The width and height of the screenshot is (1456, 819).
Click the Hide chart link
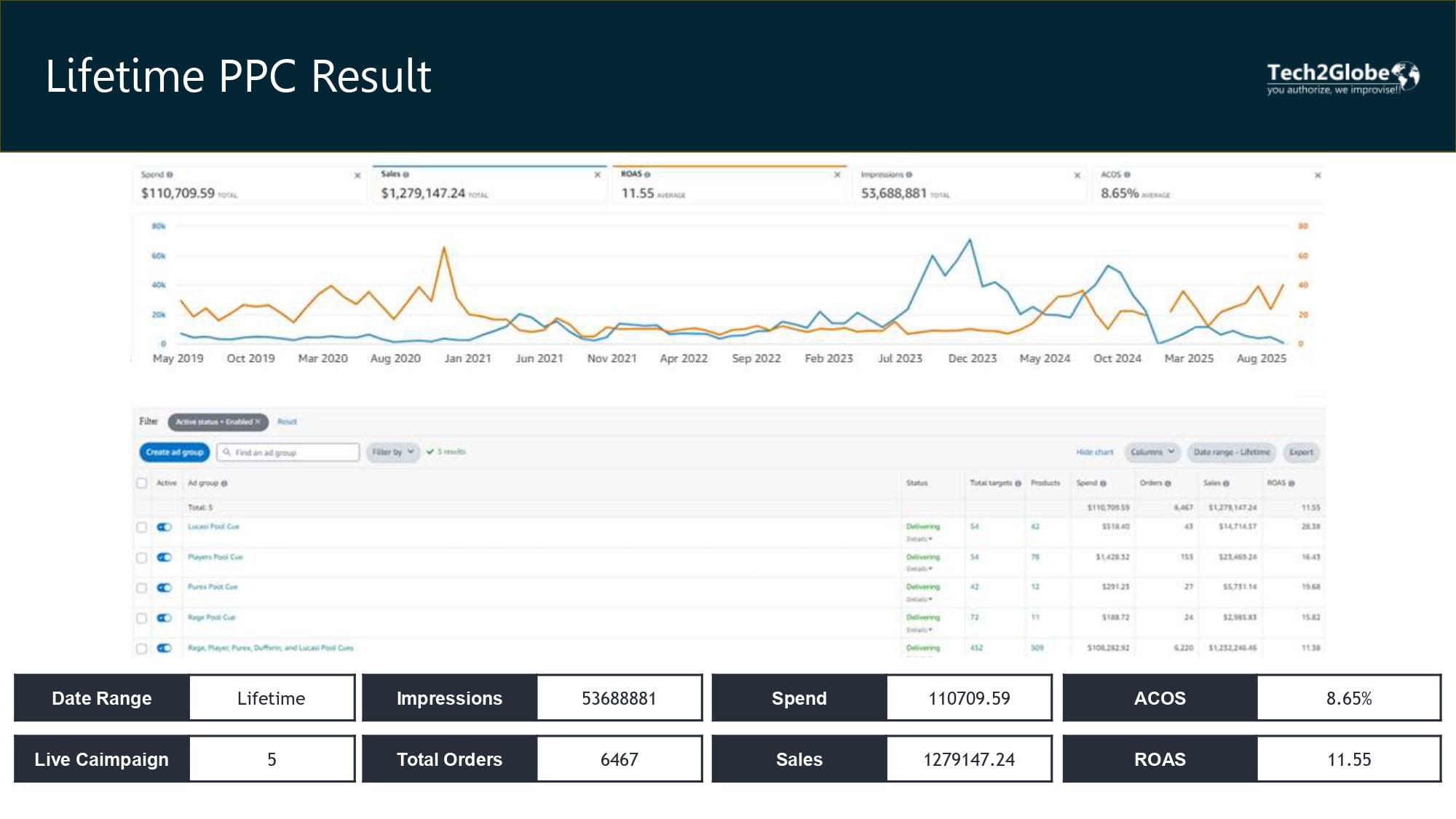coord(1094,452)
